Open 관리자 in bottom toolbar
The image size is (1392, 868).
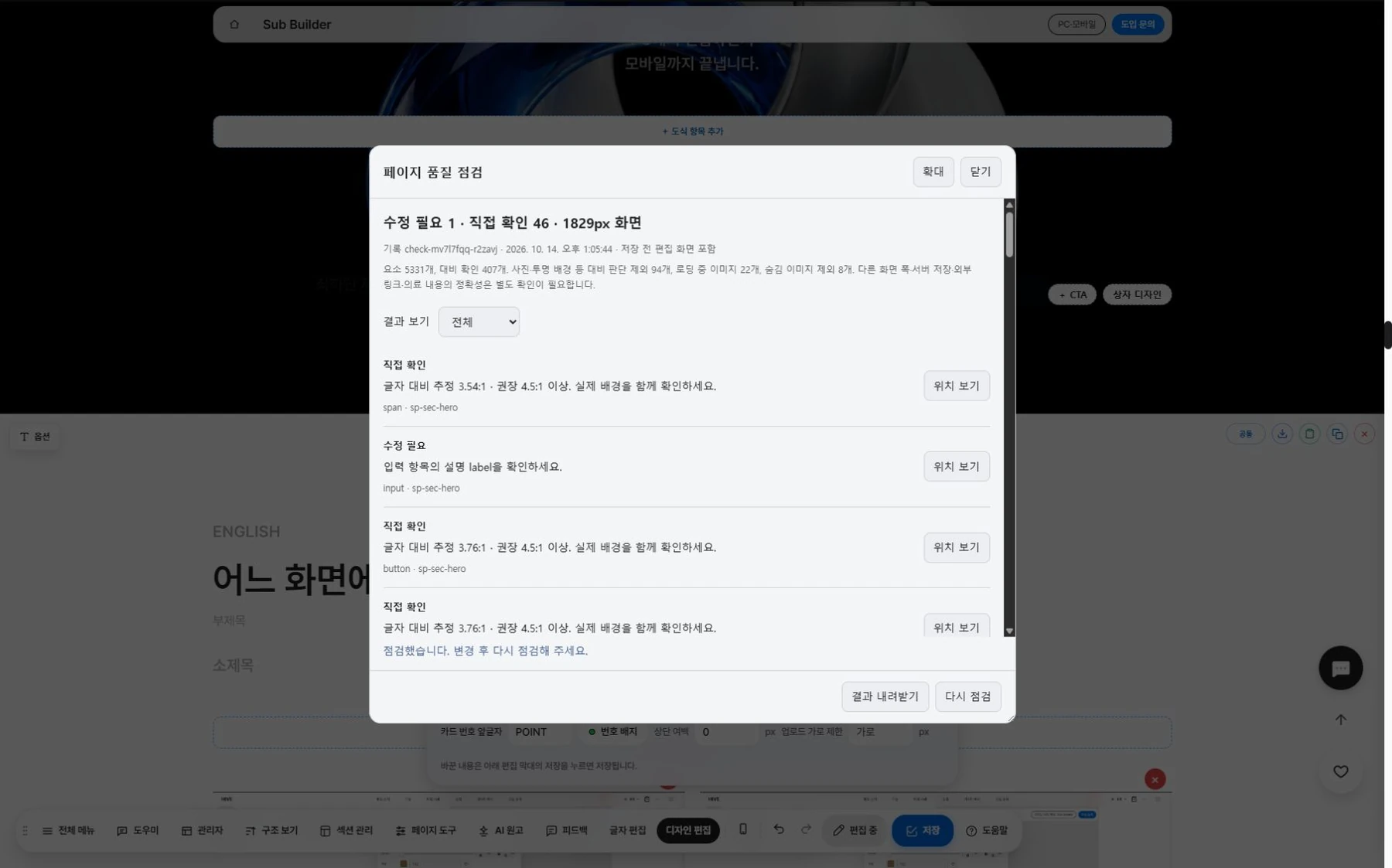pos(202,830)
